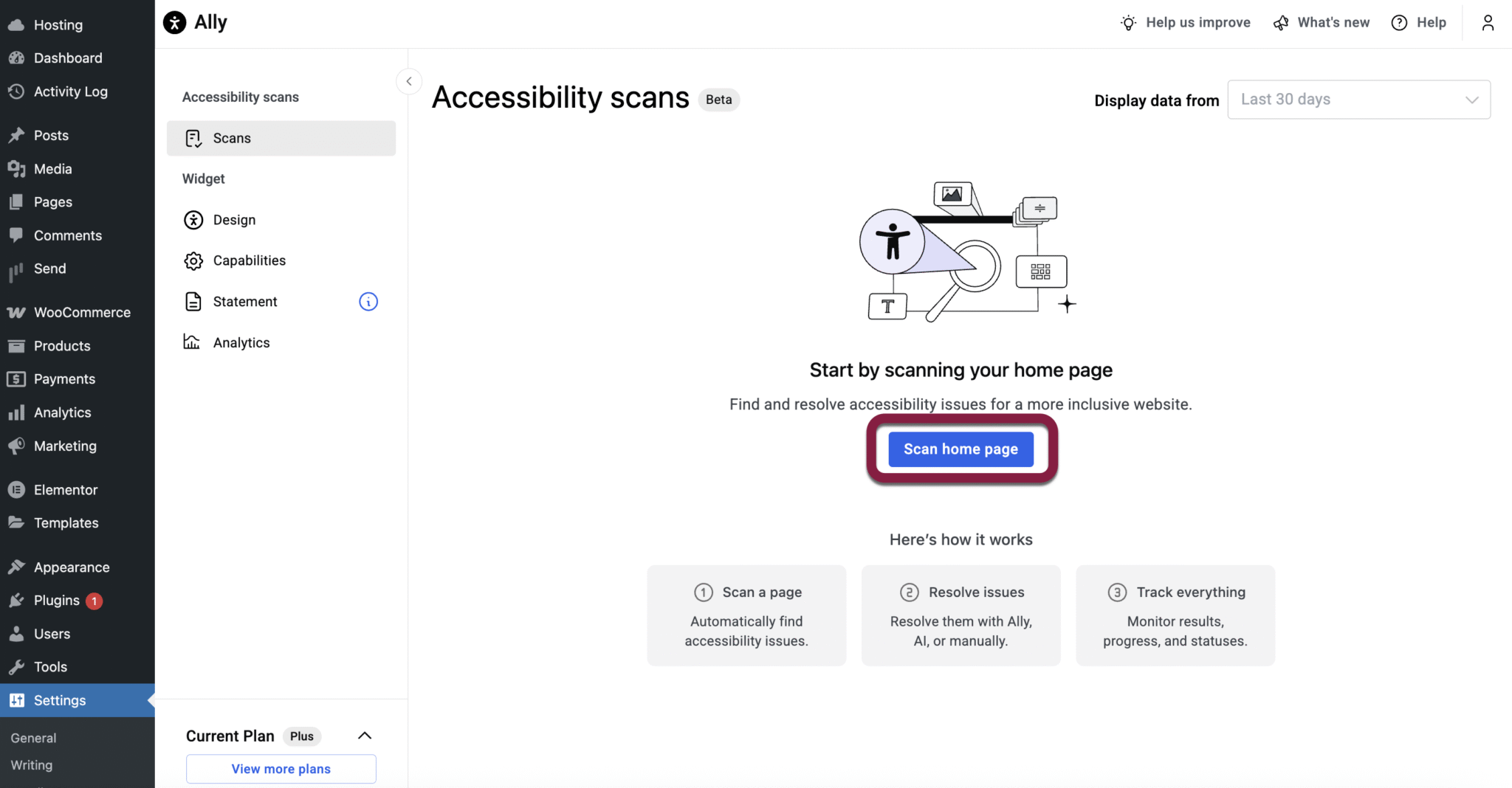The height and width of the screenshot is (788, 1512).
Task: Collapse the Current Plan section
Action: (x=364, y=735)
